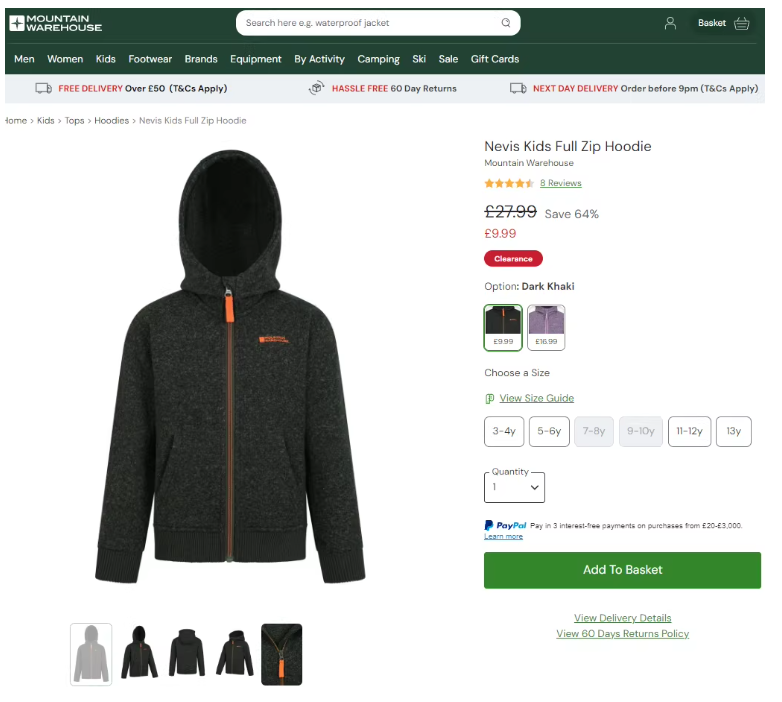Select size 3-4y
The width and height of the screenshot is (782, 702).
click(x=504, y=431)
